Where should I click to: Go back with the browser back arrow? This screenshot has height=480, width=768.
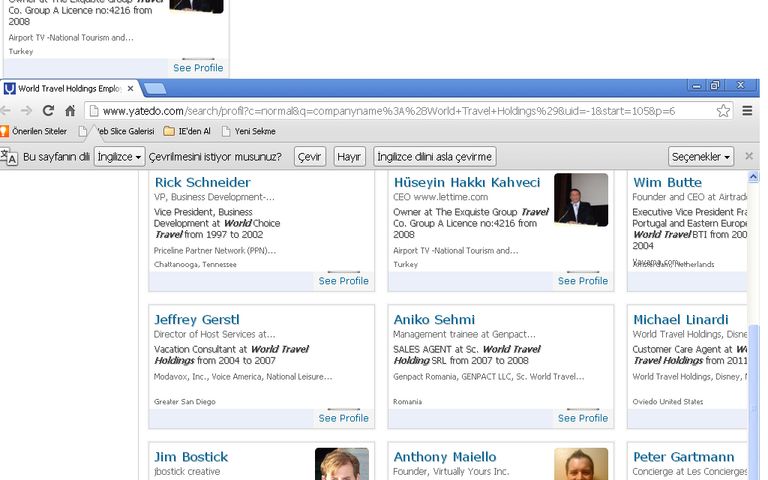click(5, 111)
